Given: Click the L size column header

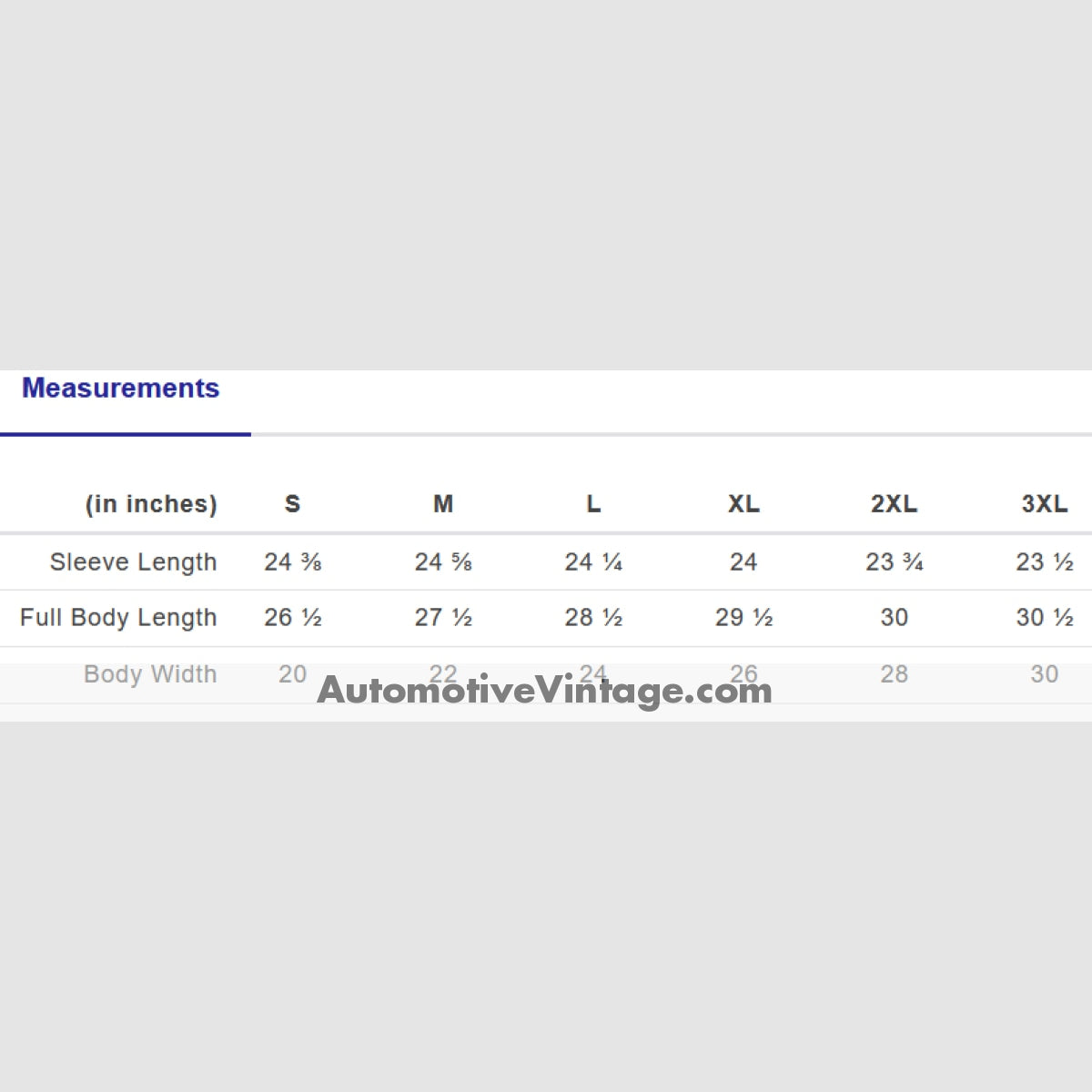Looking at the screenshot, I should click(593, 504).
